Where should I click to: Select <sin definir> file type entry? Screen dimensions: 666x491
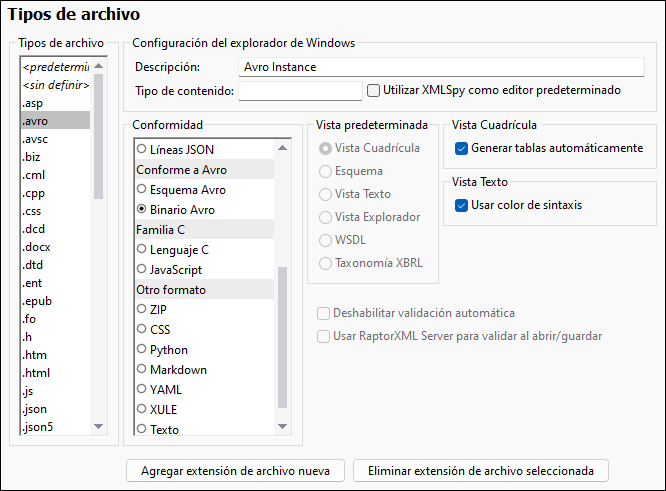[x=56, y=85]
